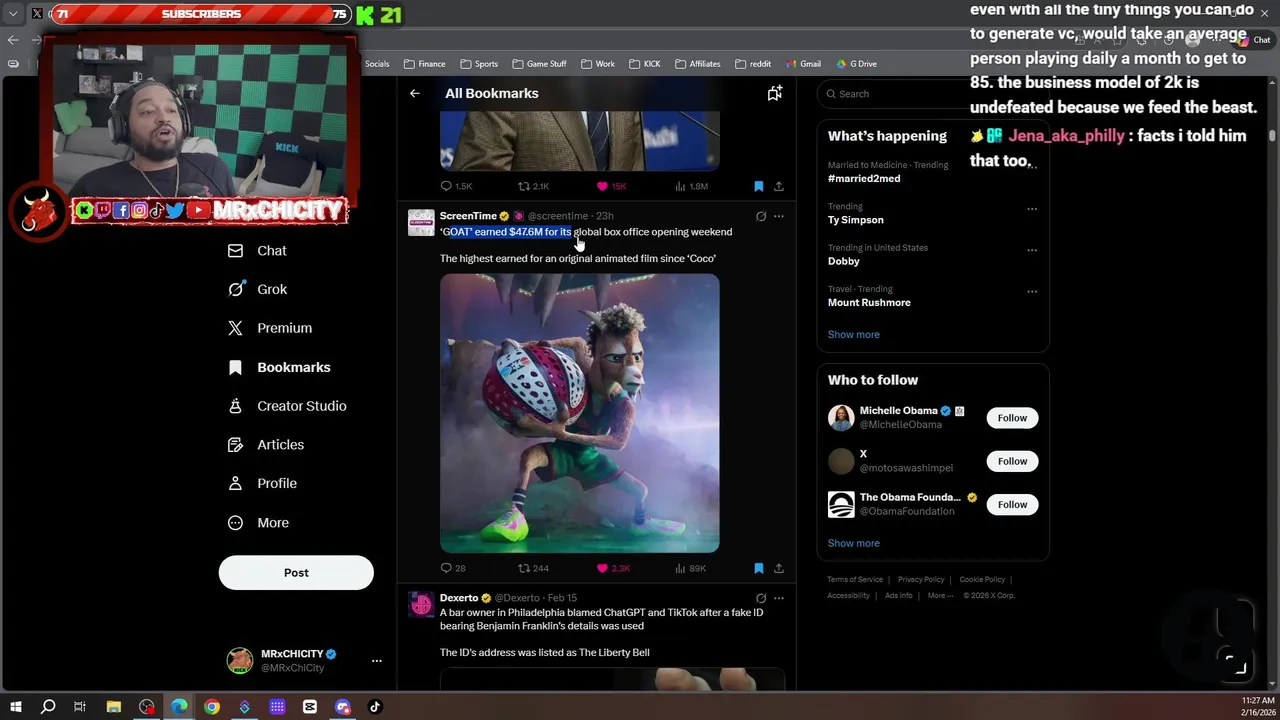Follow the X account @motosawashimpel
Screen dimensions: 1280x720
click(1012, 461)
